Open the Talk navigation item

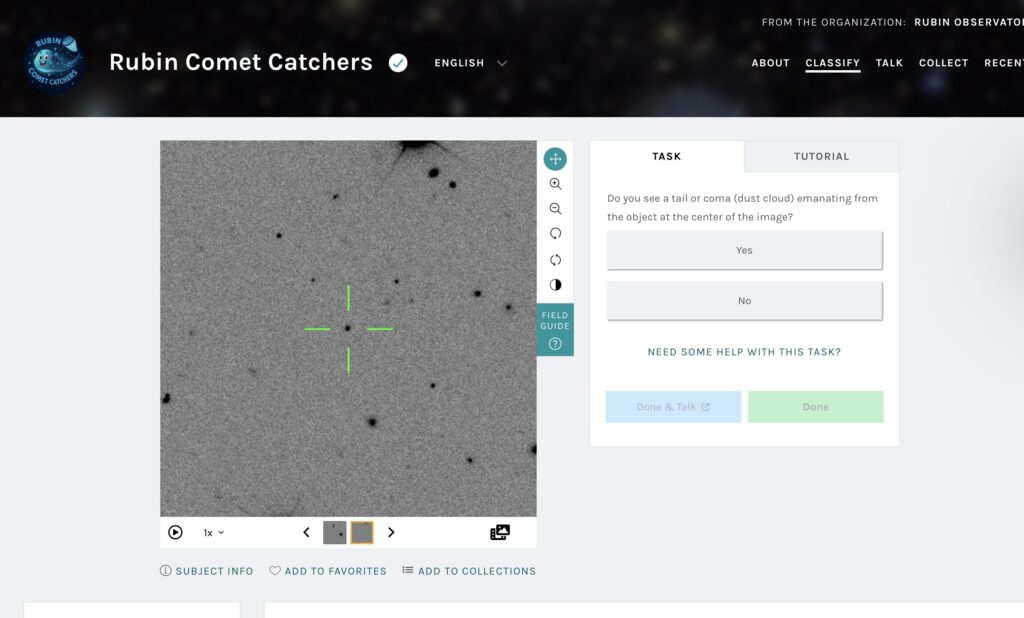point(889,63)
